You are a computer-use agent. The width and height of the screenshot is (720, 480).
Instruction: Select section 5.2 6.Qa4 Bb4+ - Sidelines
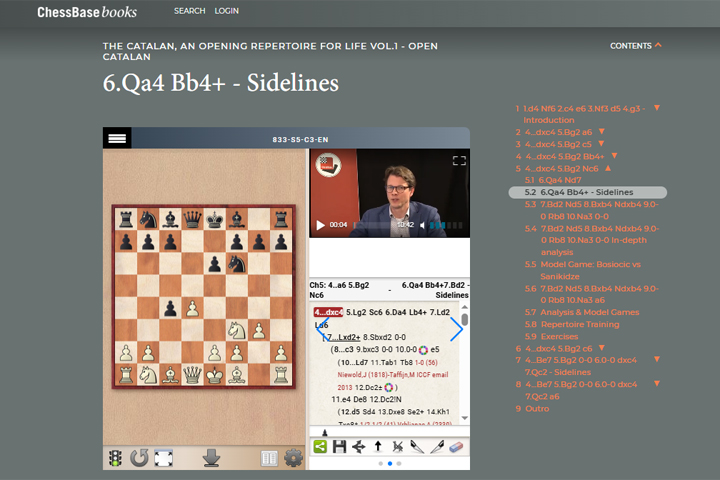[588, 192]
